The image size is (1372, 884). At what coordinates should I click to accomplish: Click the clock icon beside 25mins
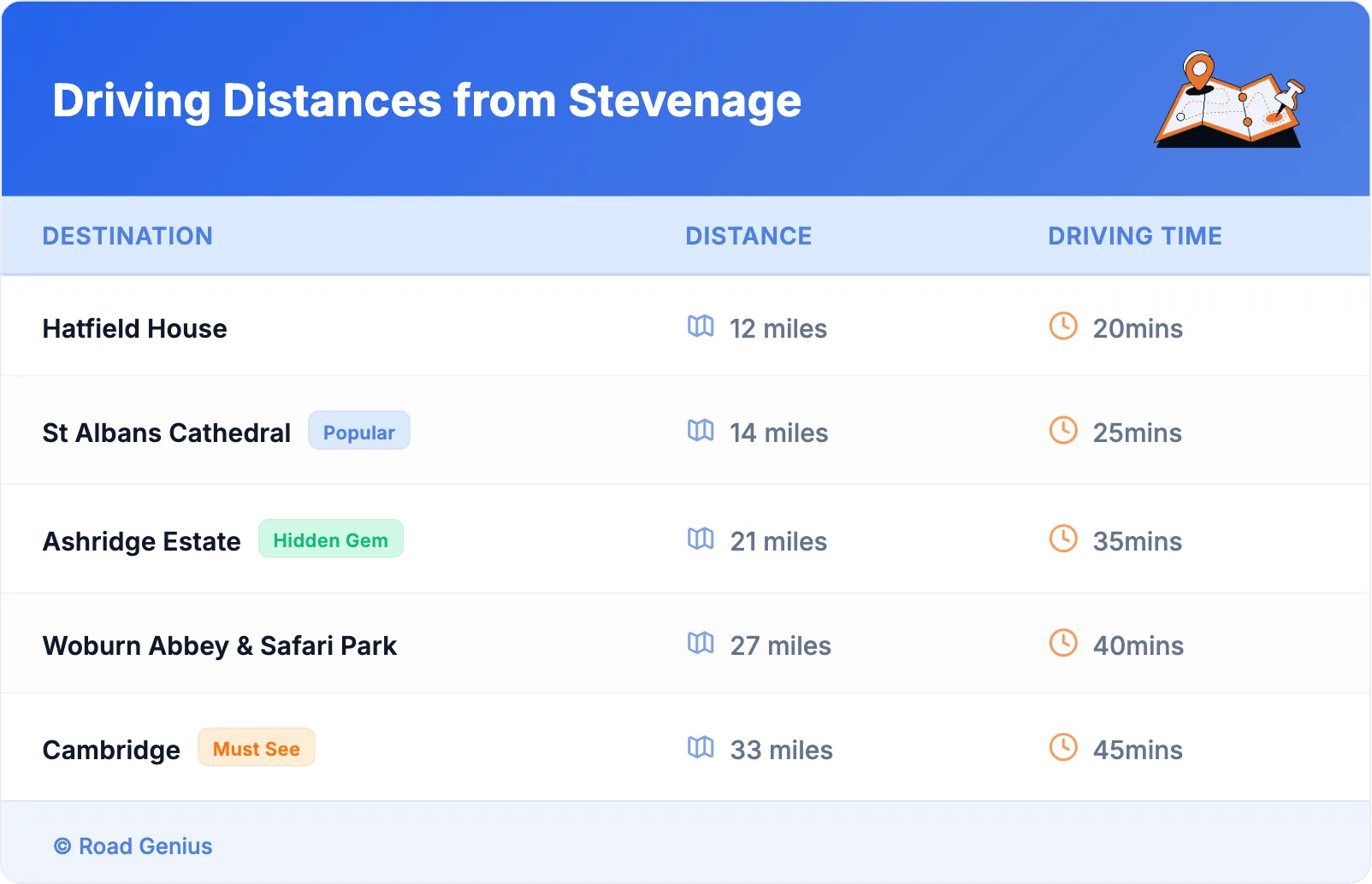(1063, 430)
